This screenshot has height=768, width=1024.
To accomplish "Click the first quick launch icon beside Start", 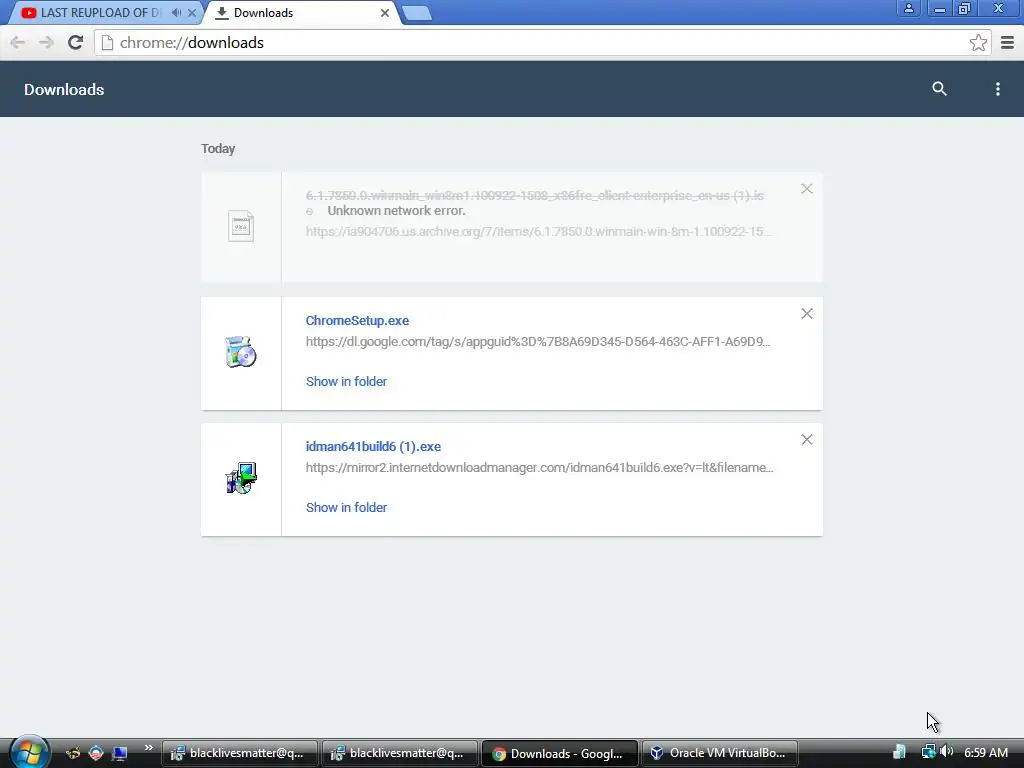I will tap(73, 753).
